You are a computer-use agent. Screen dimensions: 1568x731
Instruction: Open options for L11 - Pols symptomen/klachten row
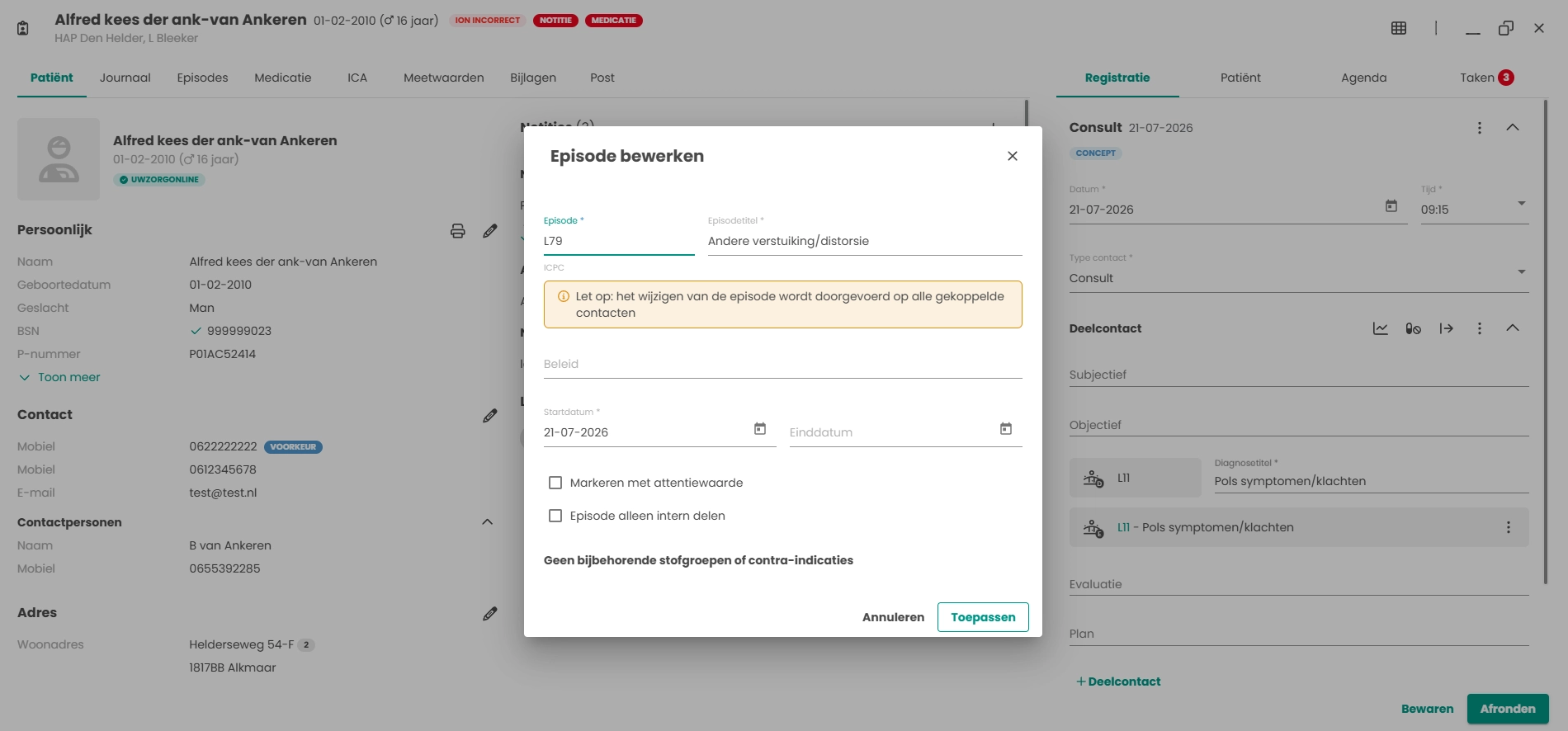pos(1509,527)
